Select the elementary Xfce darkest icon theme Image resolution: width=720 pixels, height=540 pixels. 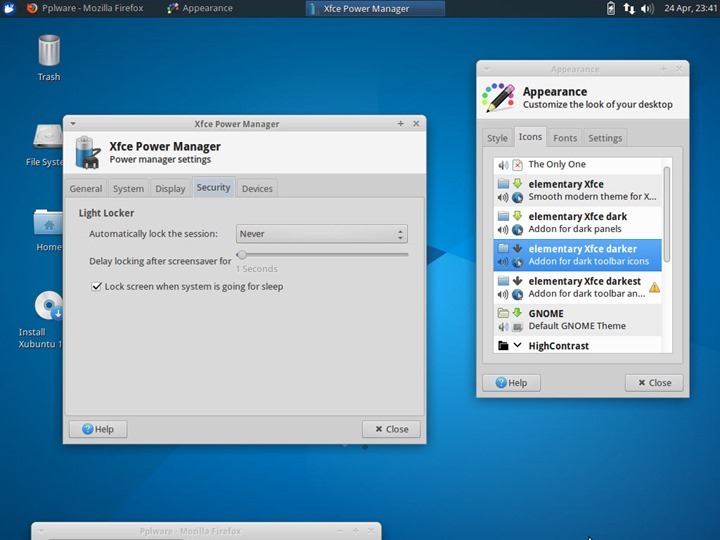(x=578, y=287)
